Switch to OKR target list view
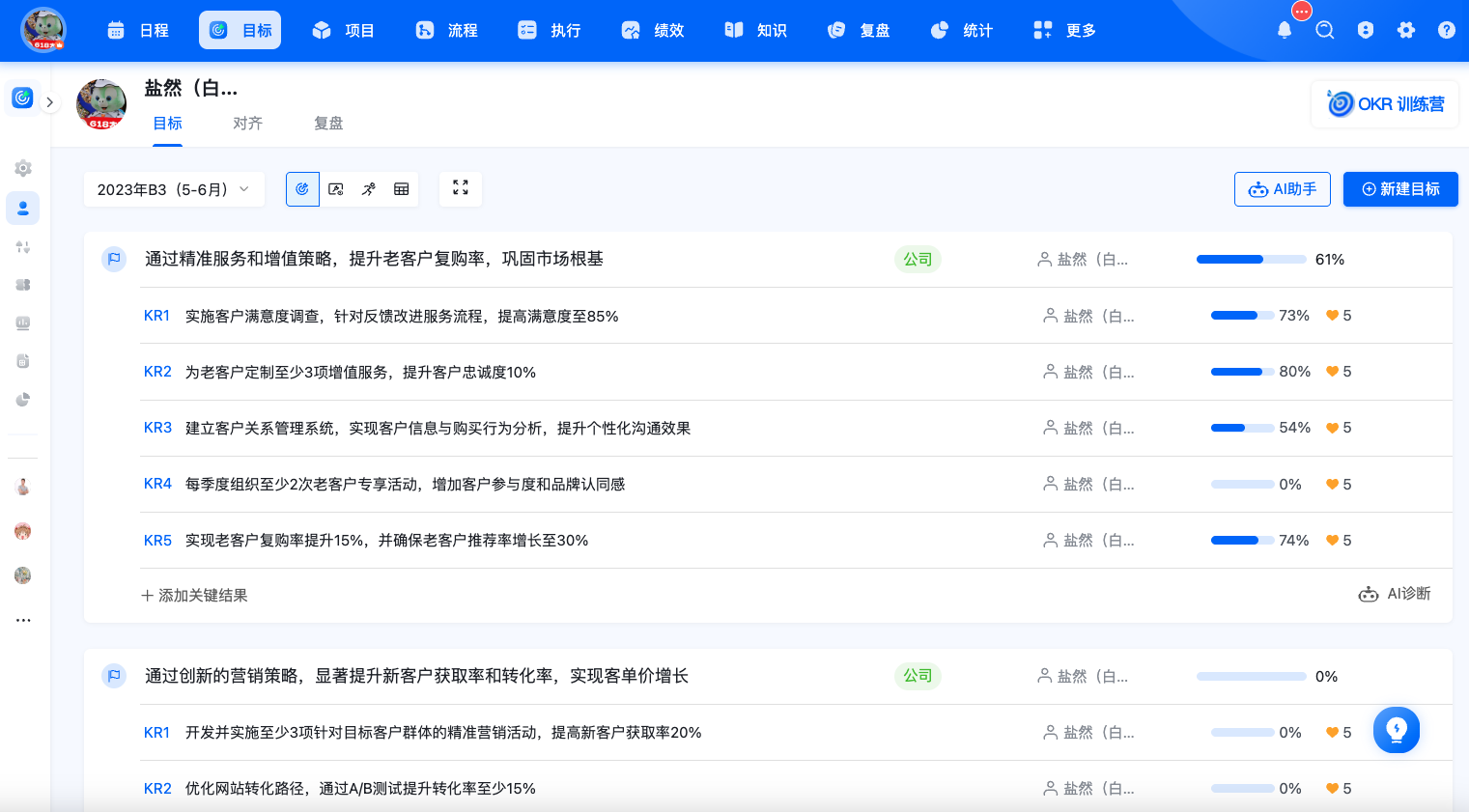Viewport: 1469px width, 812px height. click(302, 189)
